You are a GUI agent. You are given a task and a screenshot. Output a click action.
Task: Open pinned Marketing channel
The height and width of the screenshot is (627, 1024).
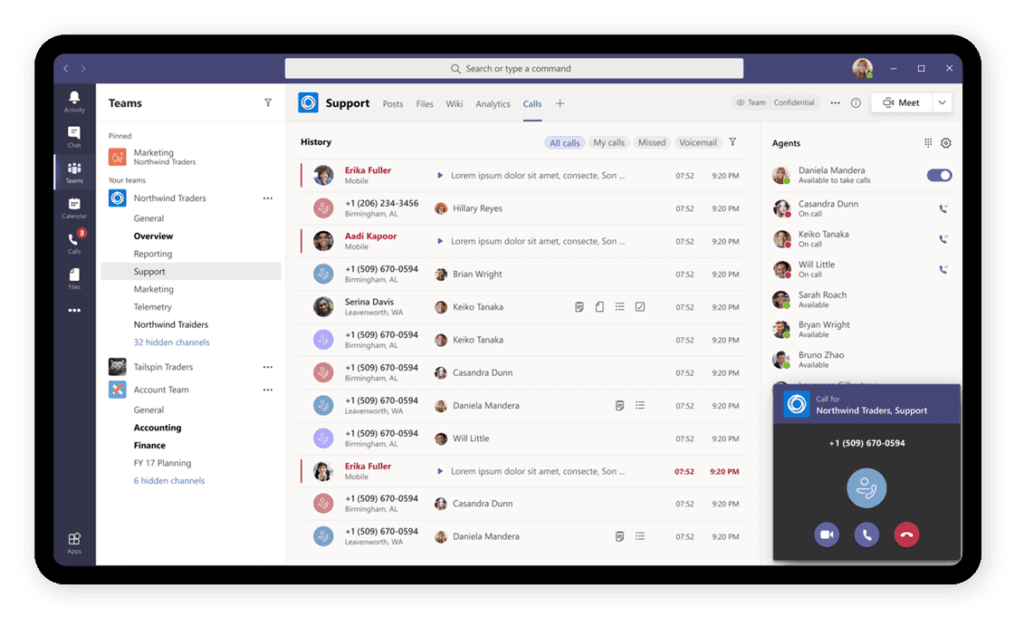click(x=153, y=157)
